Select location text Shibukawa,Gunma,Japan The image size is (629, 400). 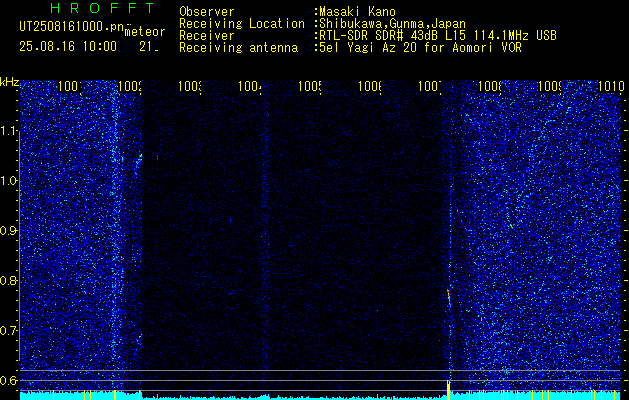coord(392,24)
